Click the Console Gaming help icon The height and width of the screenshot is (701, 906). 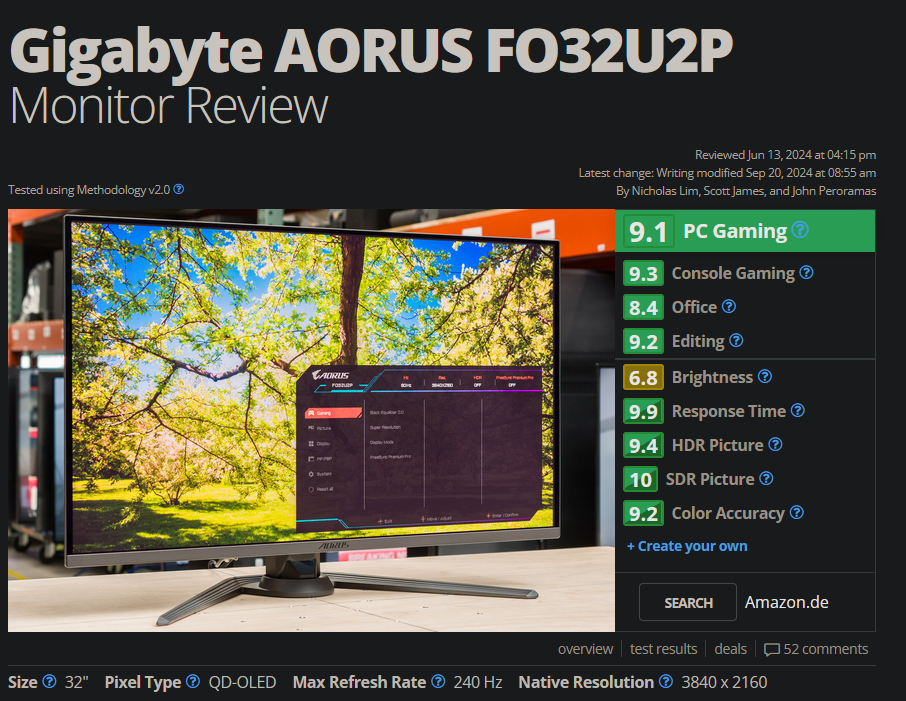click(807, 272)
